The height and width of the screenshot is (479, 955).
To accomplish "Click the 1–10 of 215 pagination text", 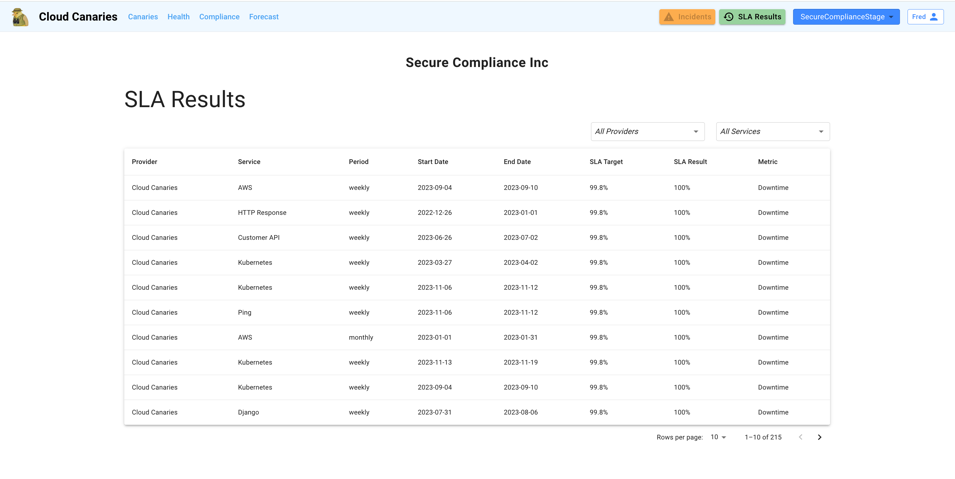I will (x=763, y=437).
